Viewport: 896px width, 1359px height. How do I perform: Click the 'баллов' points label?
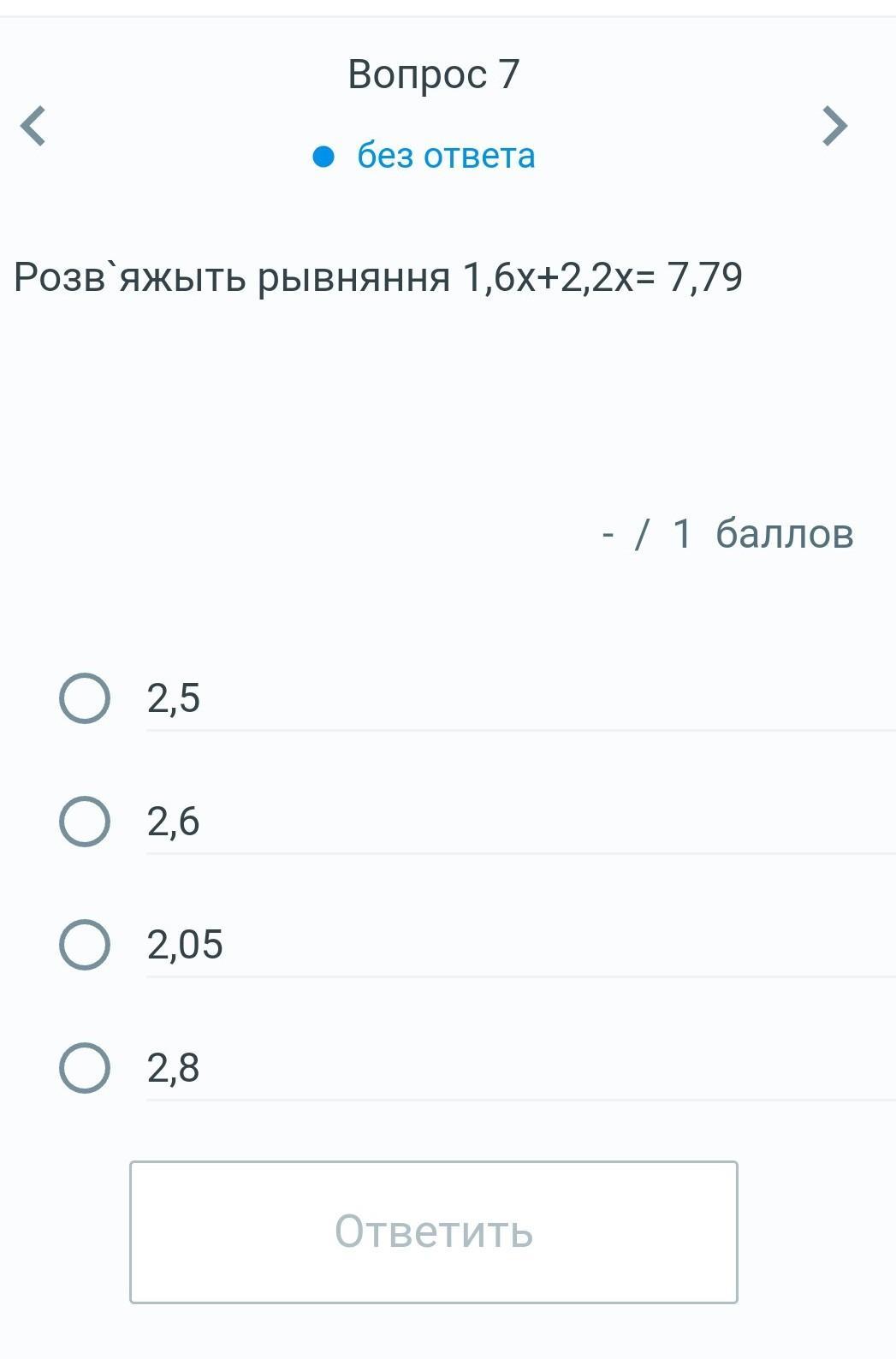[784, 533]
